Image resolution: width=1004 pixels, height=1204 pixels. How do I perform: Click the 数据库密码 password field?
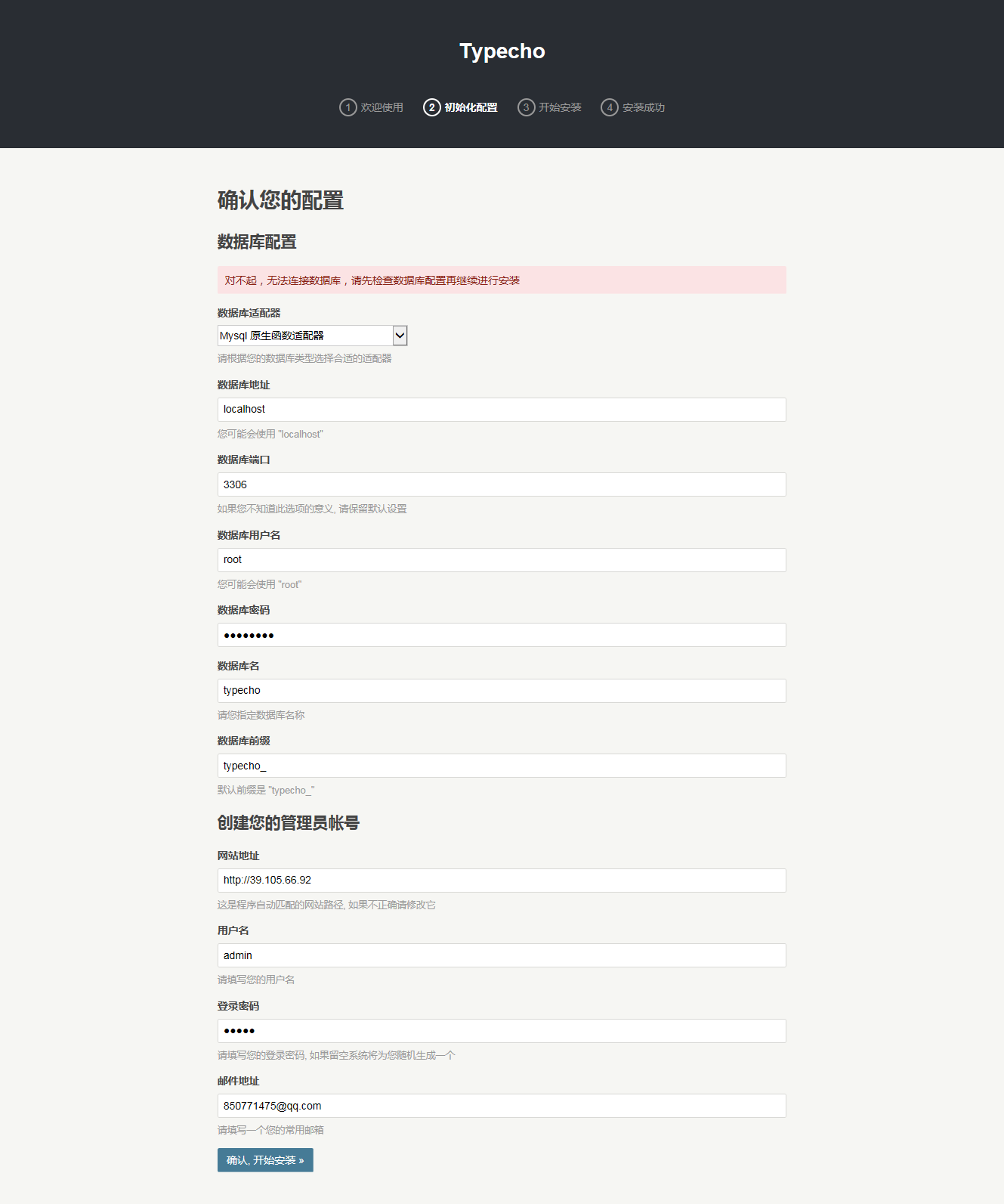point(502,635)
